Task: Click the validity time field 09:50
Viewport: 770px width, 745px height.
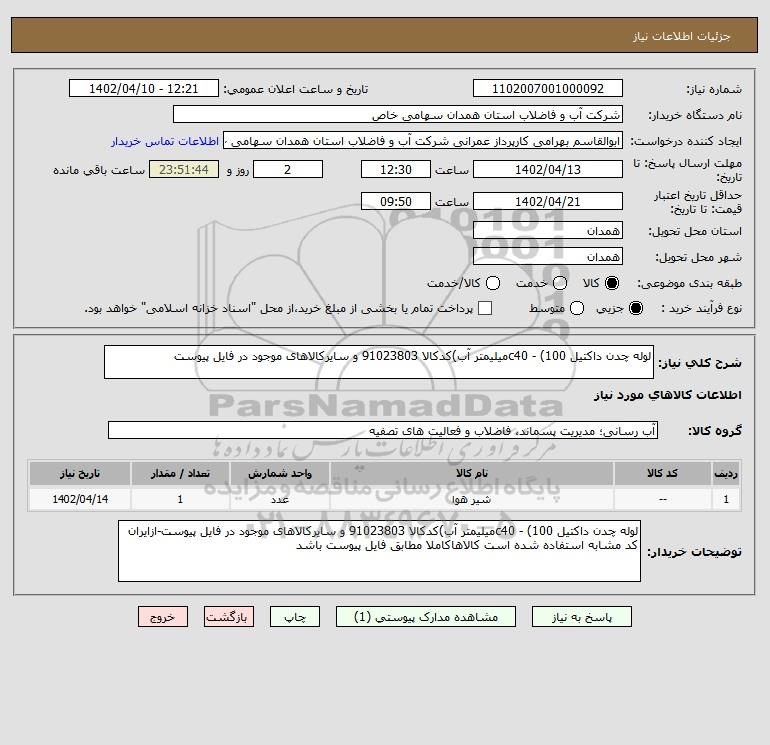Action: pyautogui.click(x=395, y=201)
